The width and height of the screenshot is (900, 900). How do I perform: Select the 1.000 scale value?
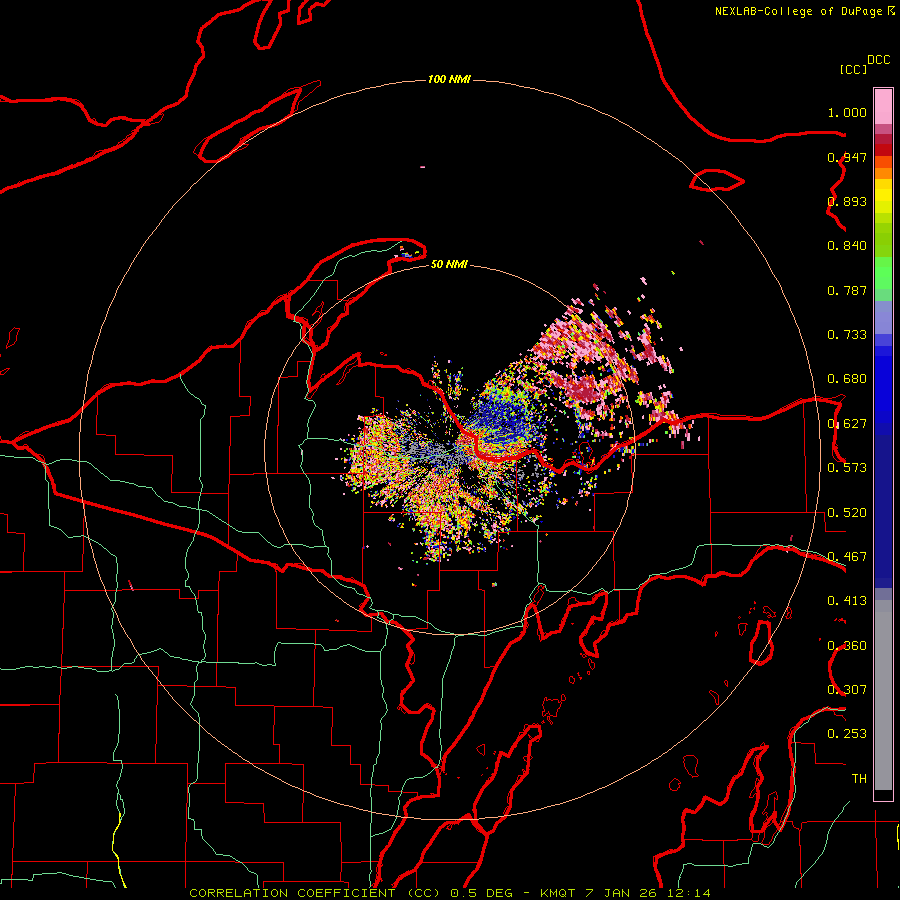point(847,112)
